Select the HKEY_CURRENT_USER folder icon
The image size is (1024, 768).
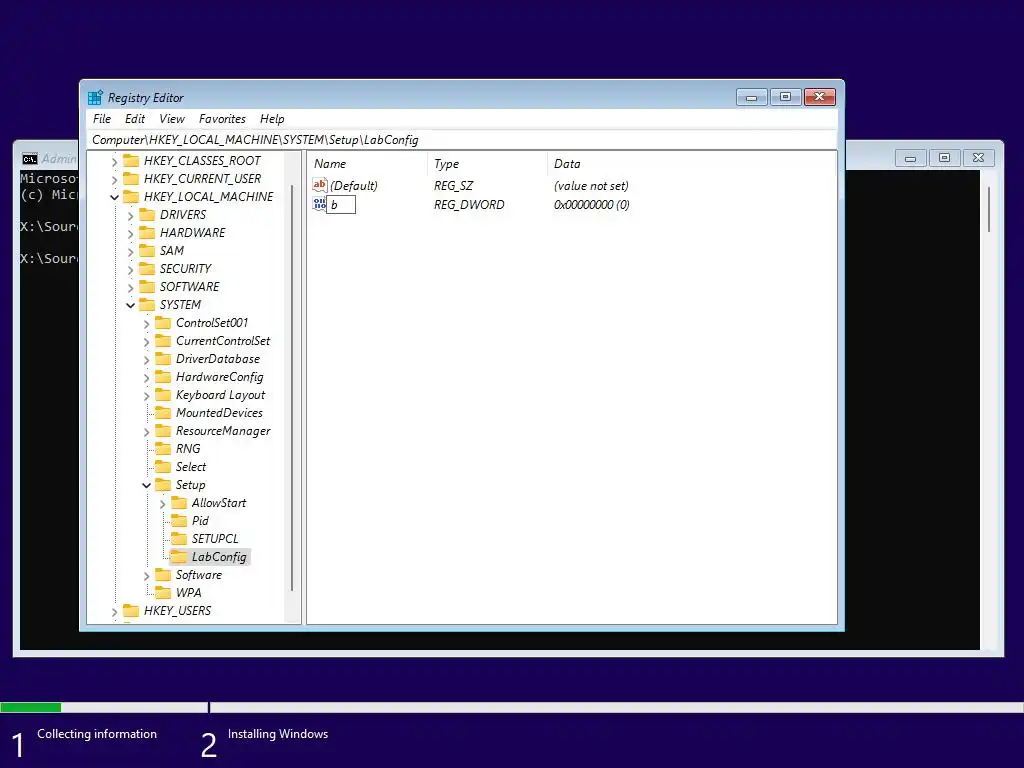[x=131, y=178]
